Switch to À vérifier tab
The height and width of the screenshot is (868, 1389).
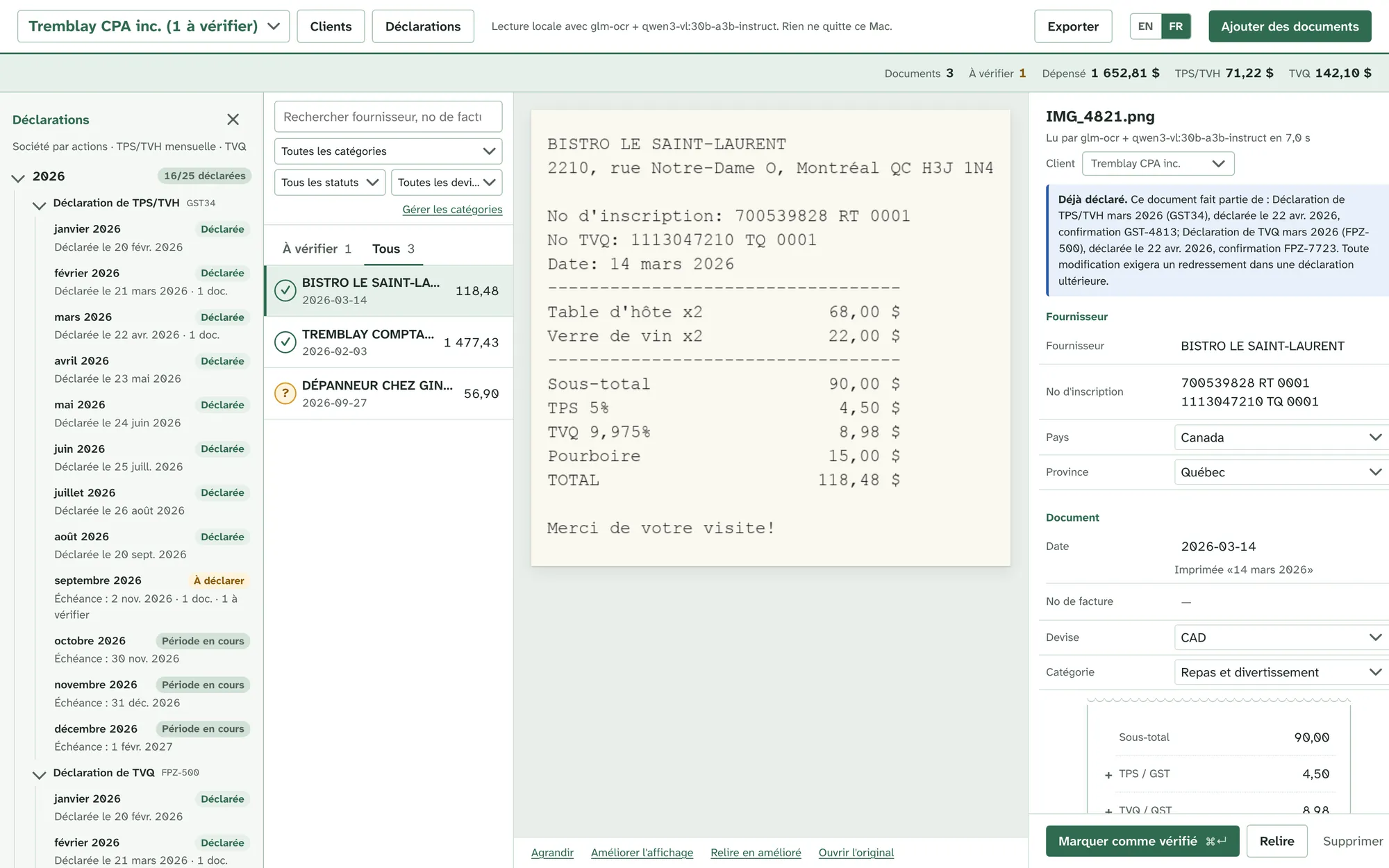(317, 249)
